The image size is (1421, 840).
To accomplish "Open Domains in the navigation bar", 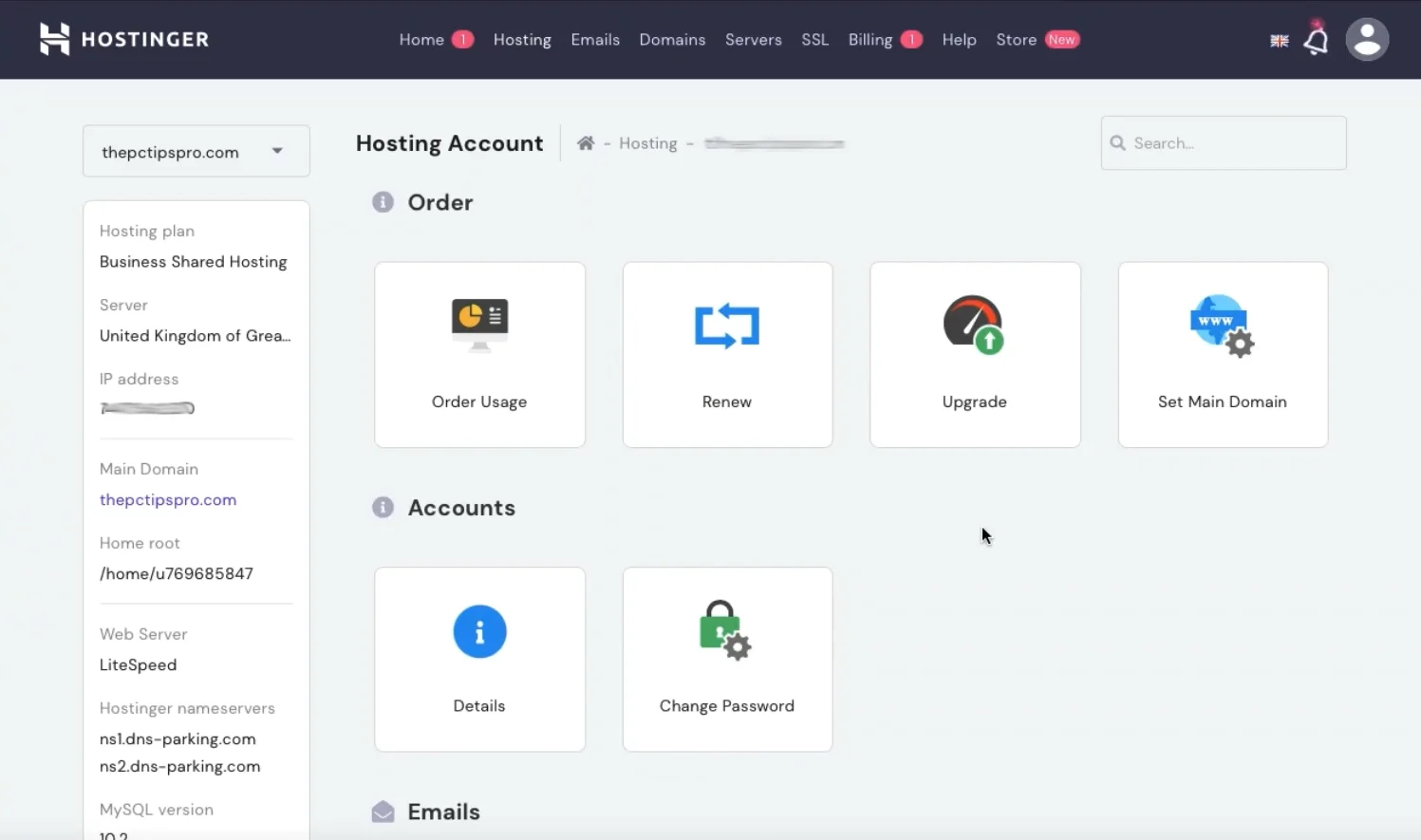I will pos(672,40).
